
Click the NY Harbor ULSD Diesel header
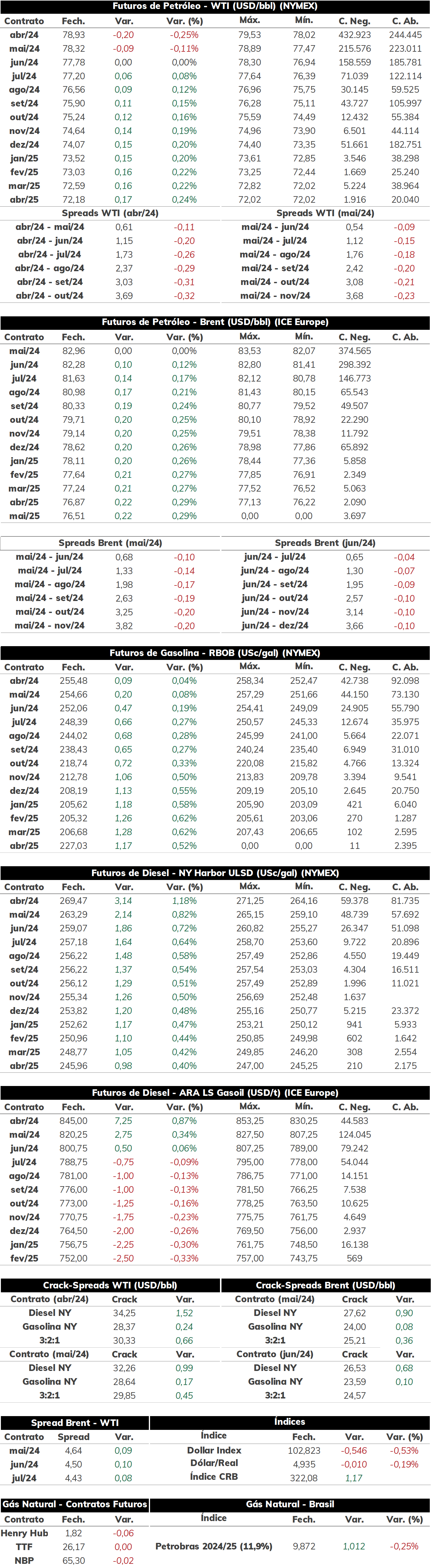pos(215,873)
